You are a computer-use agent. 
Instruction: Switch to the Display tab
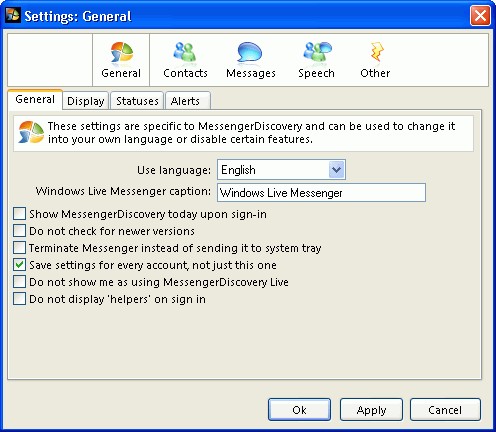click(x=86, y=101)
